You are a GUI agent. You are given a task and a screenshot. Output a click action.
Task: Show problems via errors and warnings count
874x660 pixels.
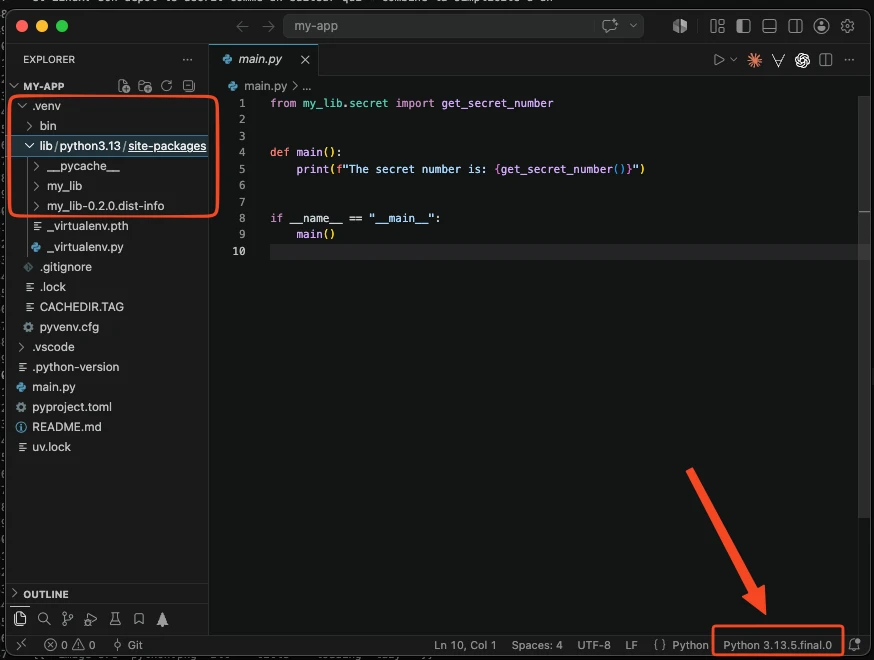(x=70, y=645)
